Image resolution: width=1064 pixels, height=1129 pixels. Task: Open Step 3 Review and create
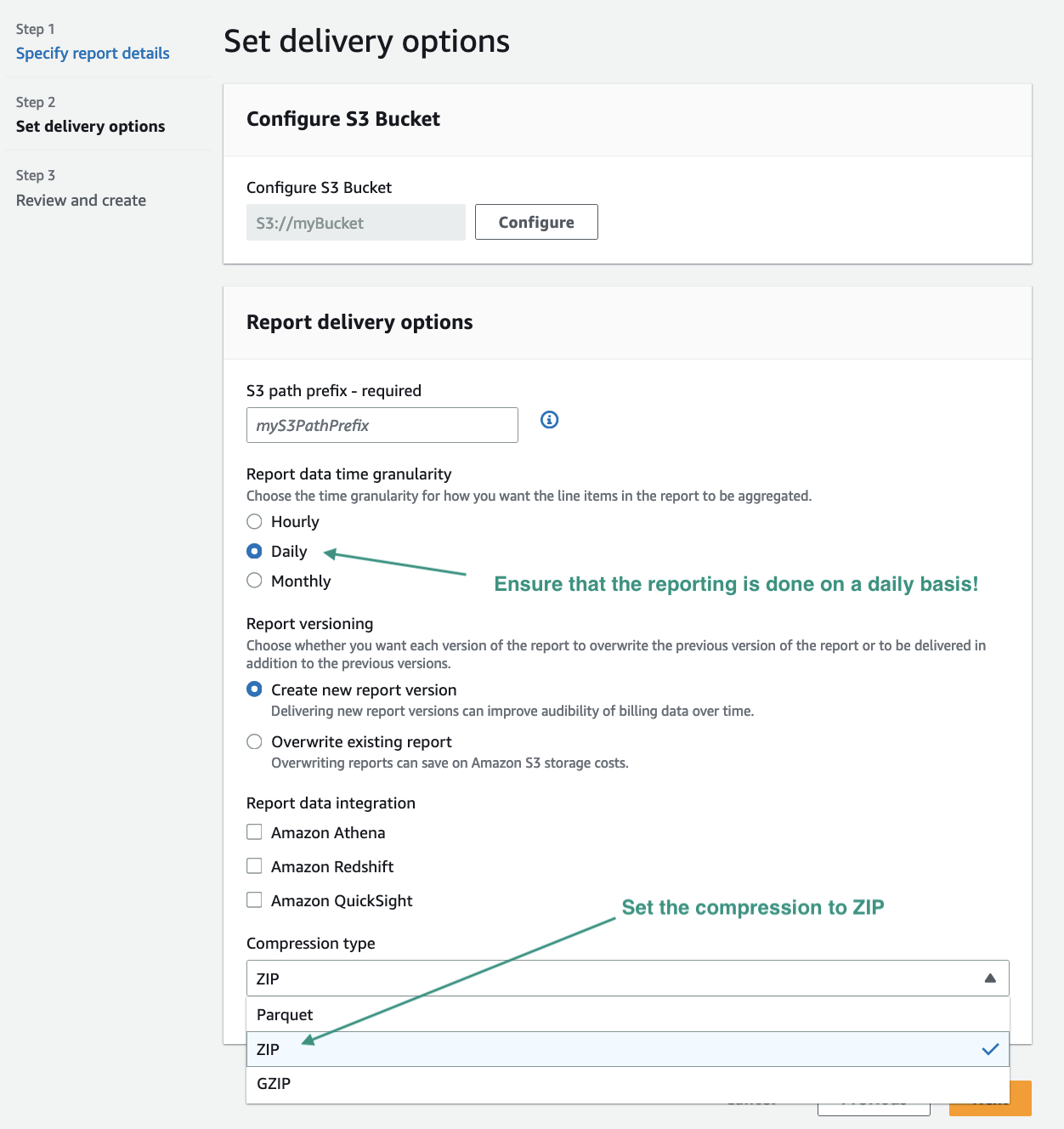(81, 200)
